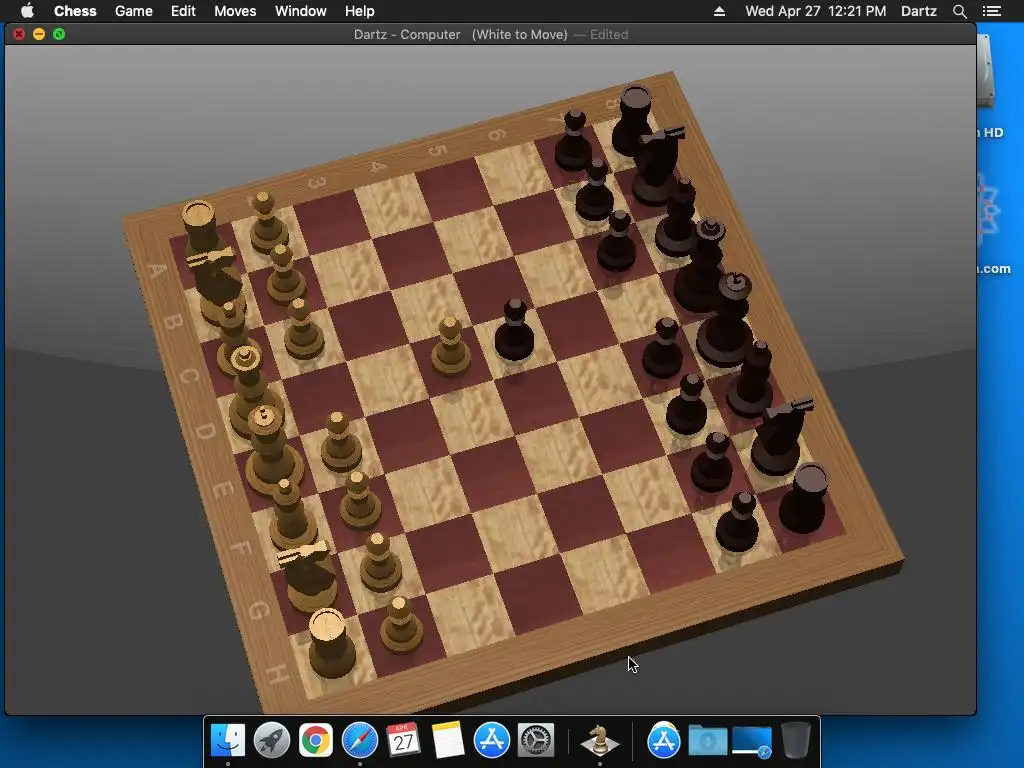Select the black pawn on d5

[x=515, y=331]
